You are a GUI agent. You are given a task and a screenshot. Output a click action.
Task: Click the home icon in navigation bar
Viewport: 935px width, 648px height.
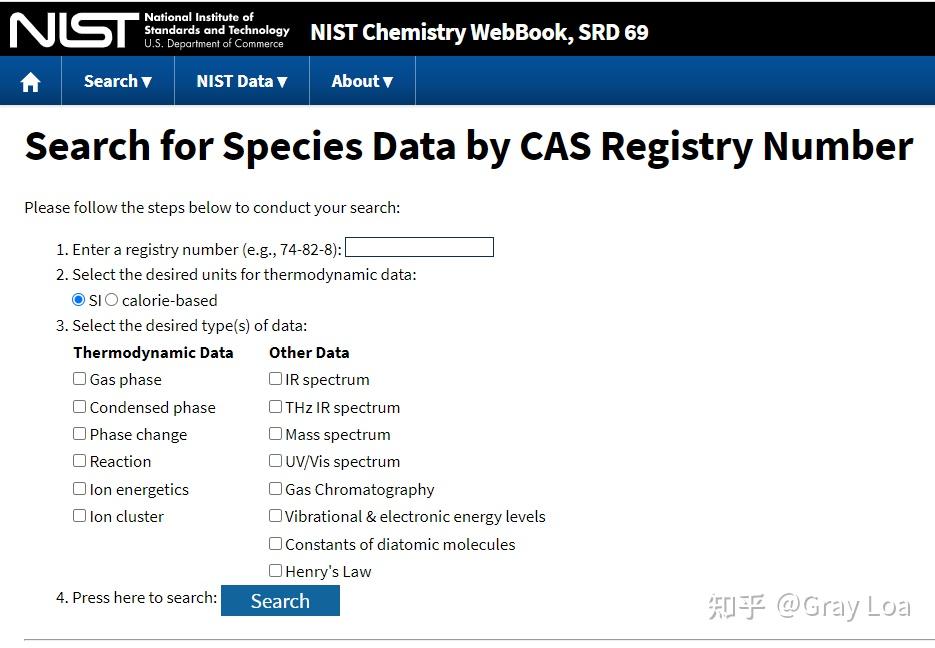pos(31,82)
